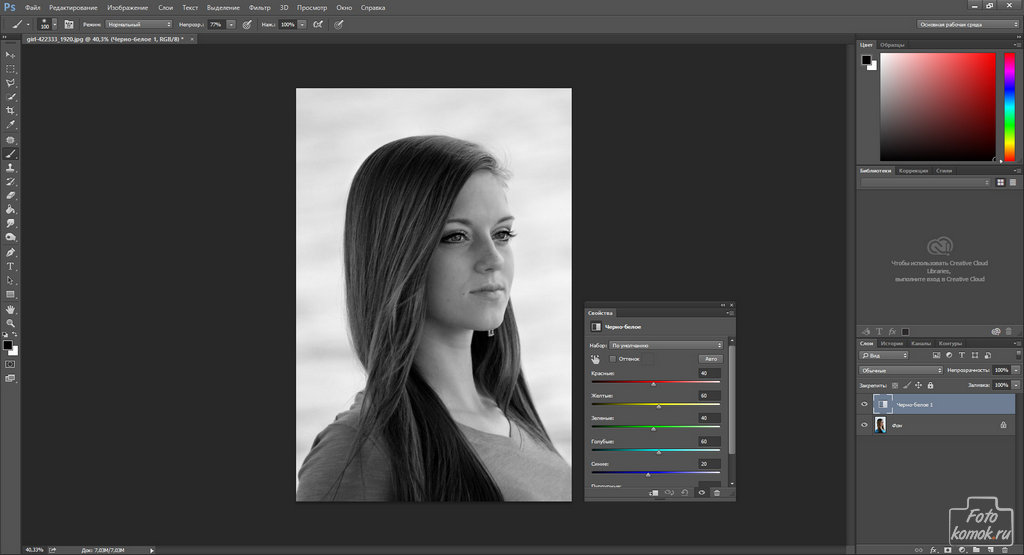The height and width of the screenshot is (555, 1024).
Task: Select the Lasso tool
Action: [10, 83]
